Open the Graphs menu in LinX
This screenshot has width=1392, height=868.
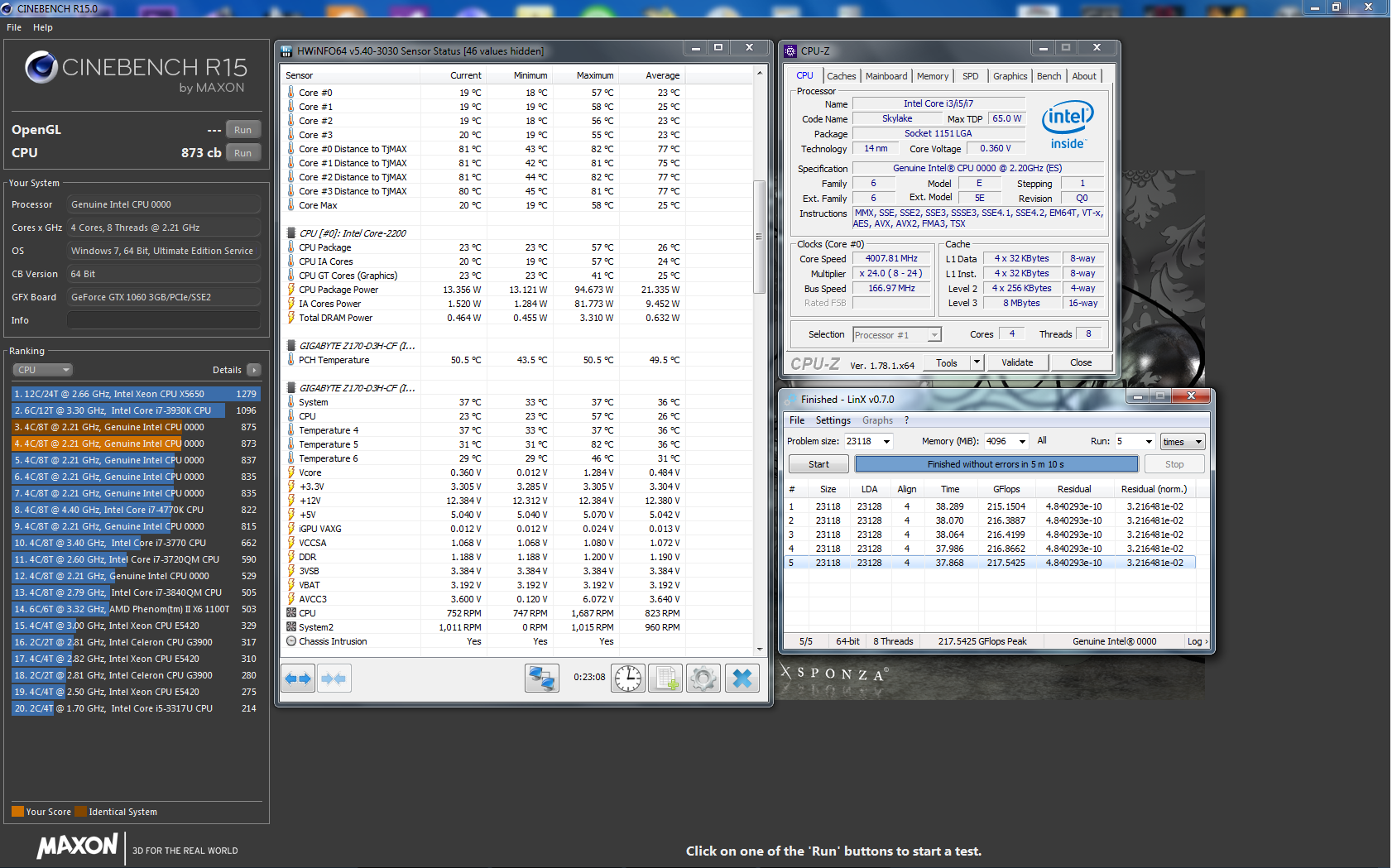[878, 420]
